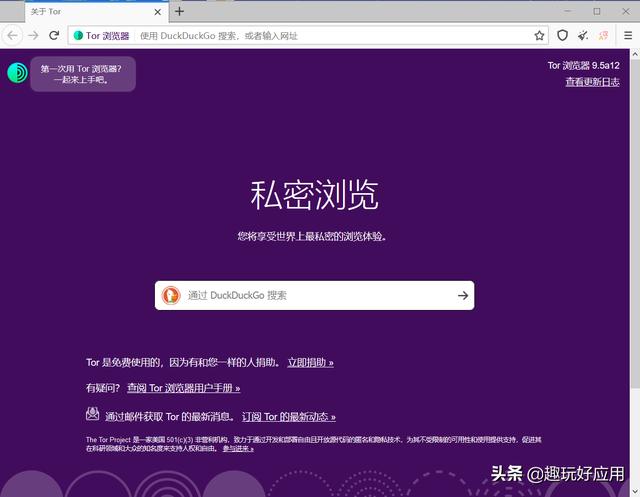Image resolution: width=640 pixels, height=497 pixels.
Task: Click the Tor onion icon in address bar
Action: (x=78, y=36)
